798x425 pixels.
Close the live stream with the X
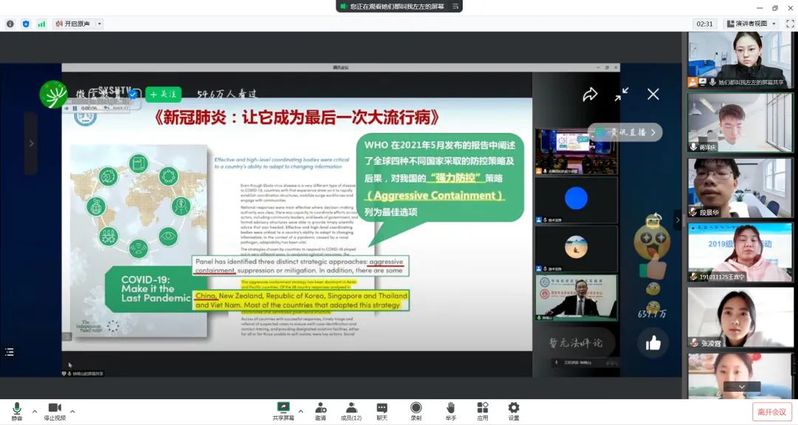tap(653, 94)
